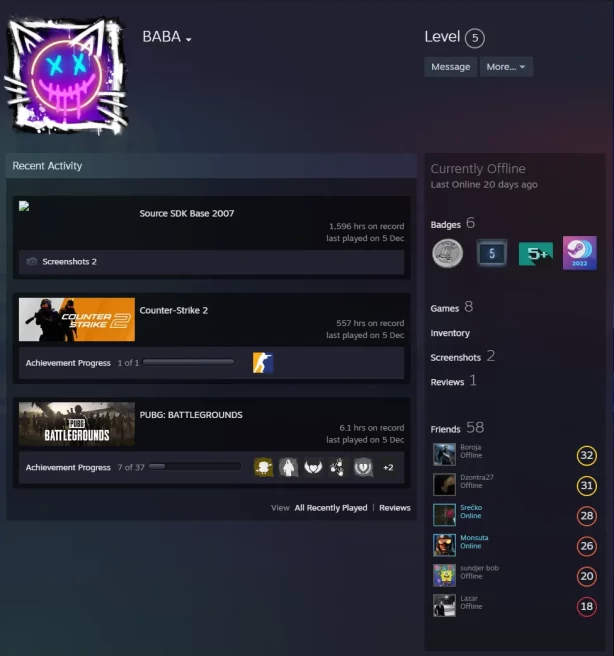The width and height of the screenshot is (614, 656).
Task: Open the Steam 2022 replay badge
Action: point(580,253)
